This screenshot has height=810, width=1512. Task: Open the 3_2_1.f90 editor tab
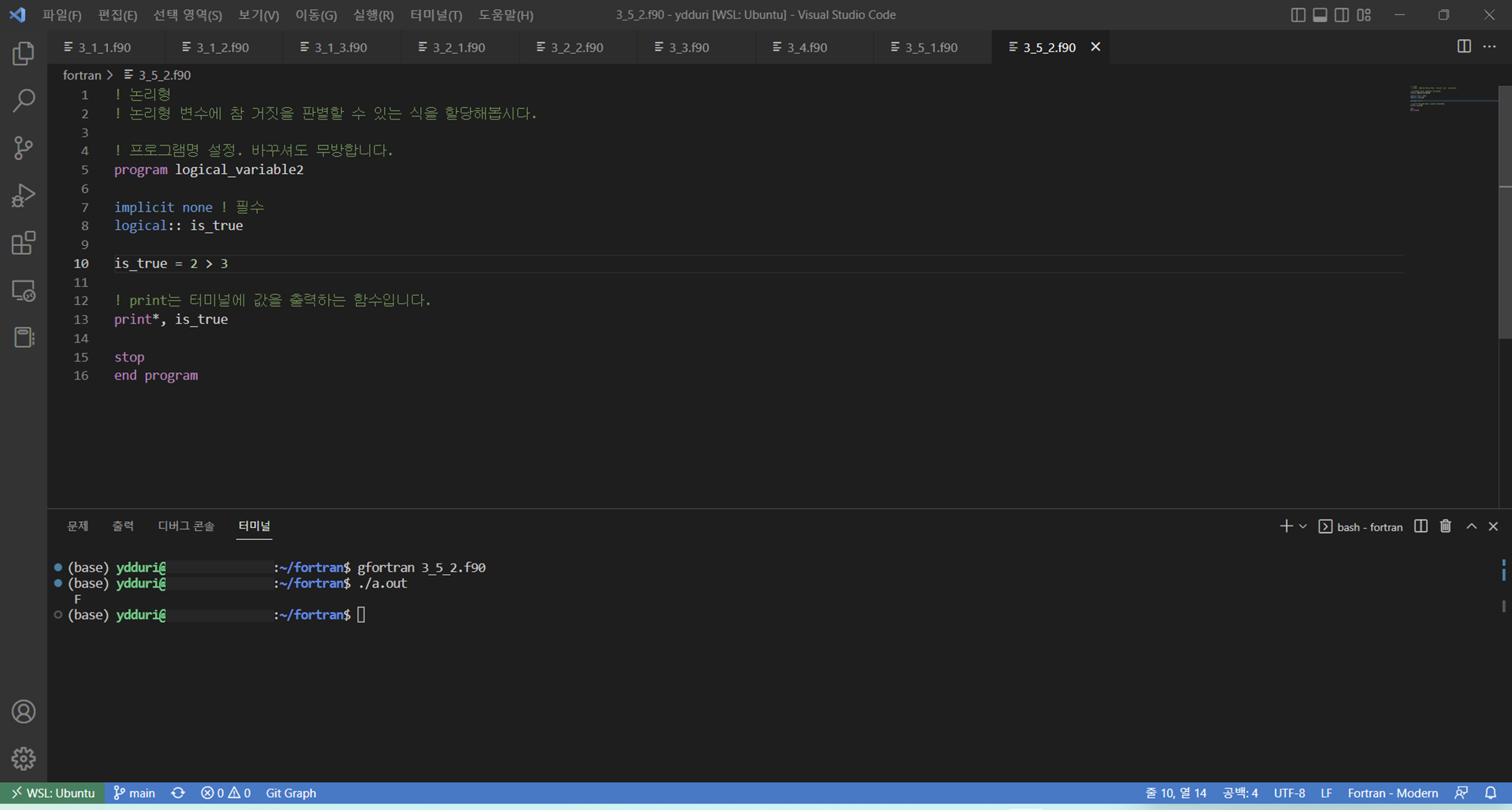[459, 47]
